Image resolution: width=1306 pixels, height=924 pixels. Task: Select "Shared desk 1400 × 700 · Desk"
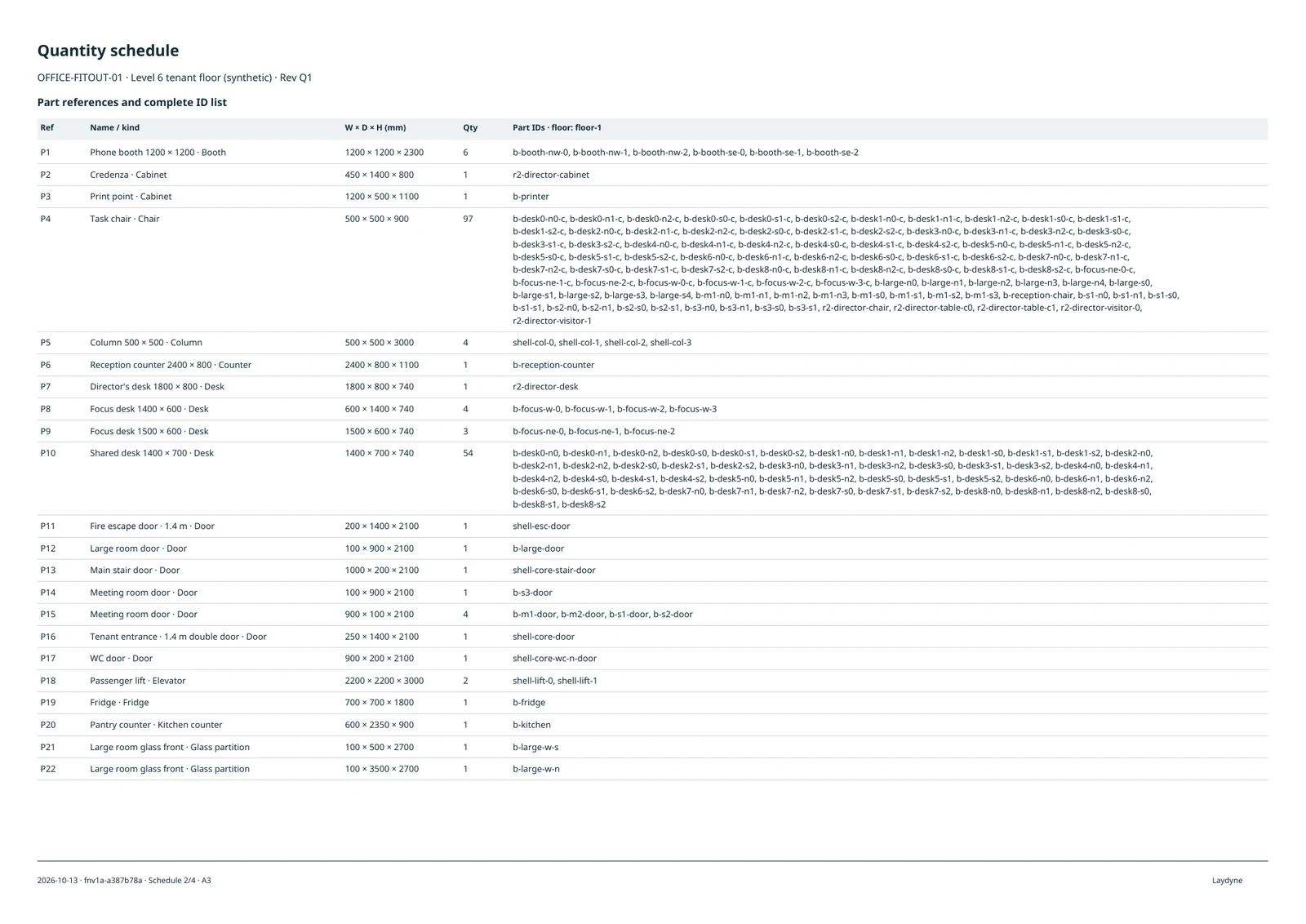point(152,453)
